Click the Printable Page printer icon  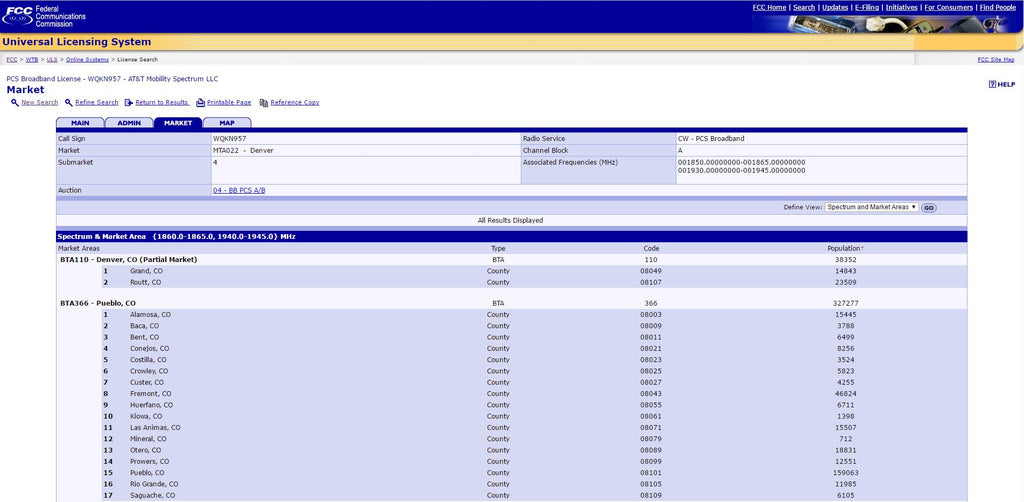click(x=200, y=102)
